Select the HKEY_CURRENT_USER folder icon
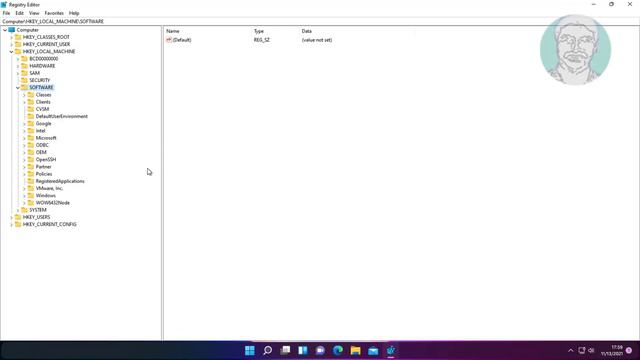640x360 pixels. pyautogui.click(x=18, y=44)
